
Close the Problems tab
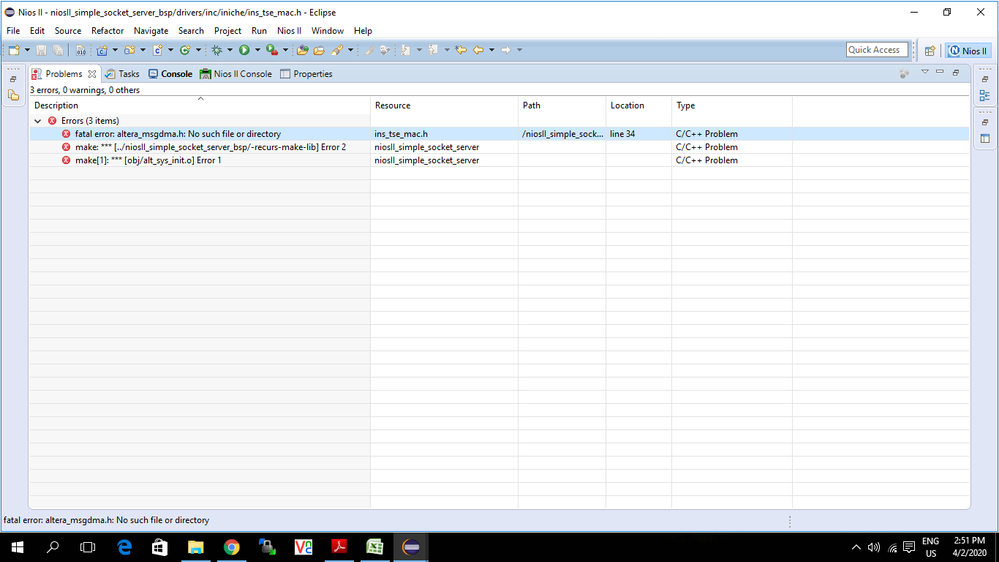click(92, 74)
